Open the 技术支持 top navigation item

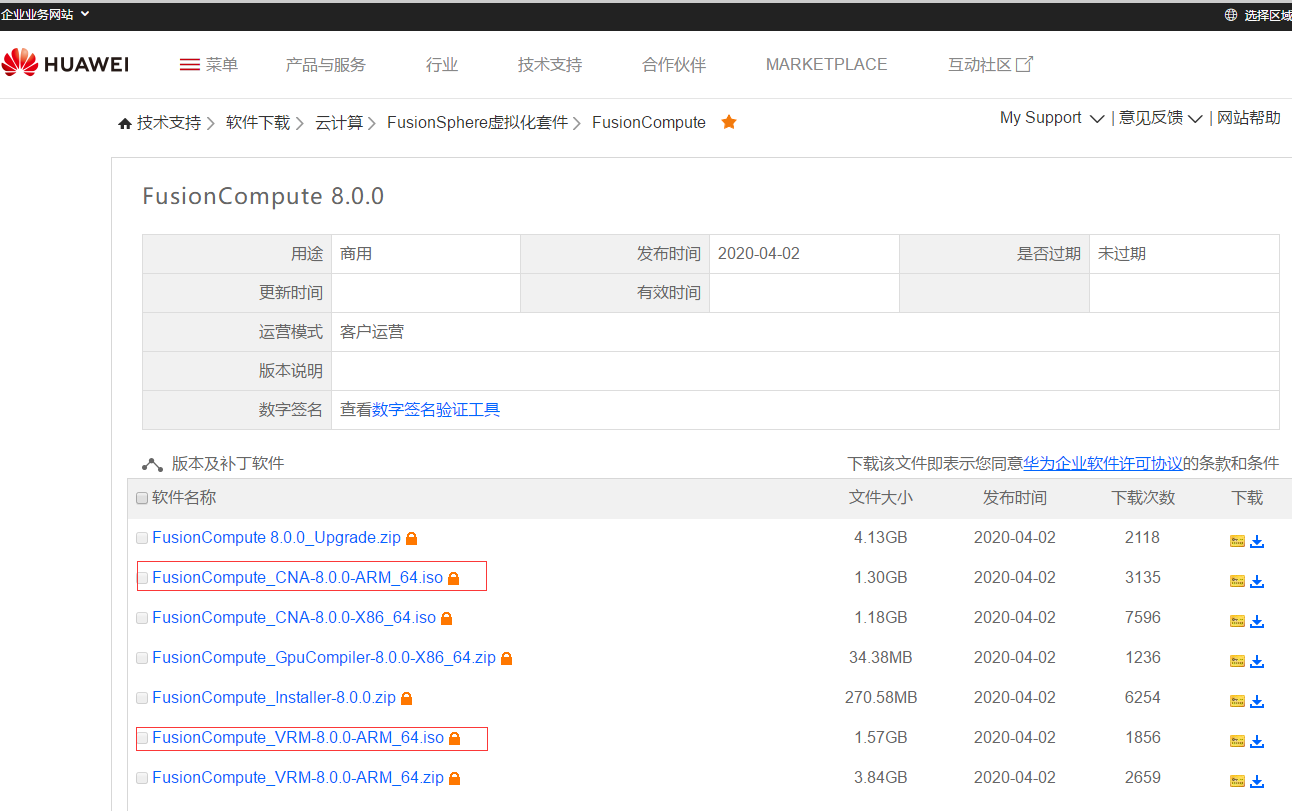(x=550, y=64)
